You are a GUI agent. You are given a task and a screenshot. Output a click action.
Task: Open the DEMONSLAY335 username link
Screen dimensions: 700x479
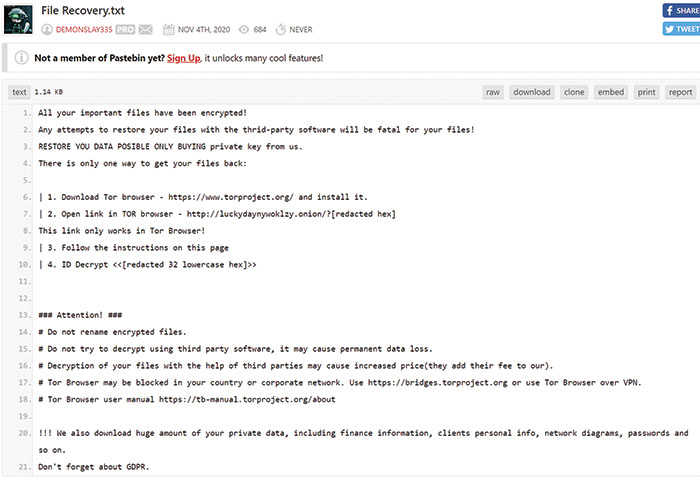click(84, 30)
